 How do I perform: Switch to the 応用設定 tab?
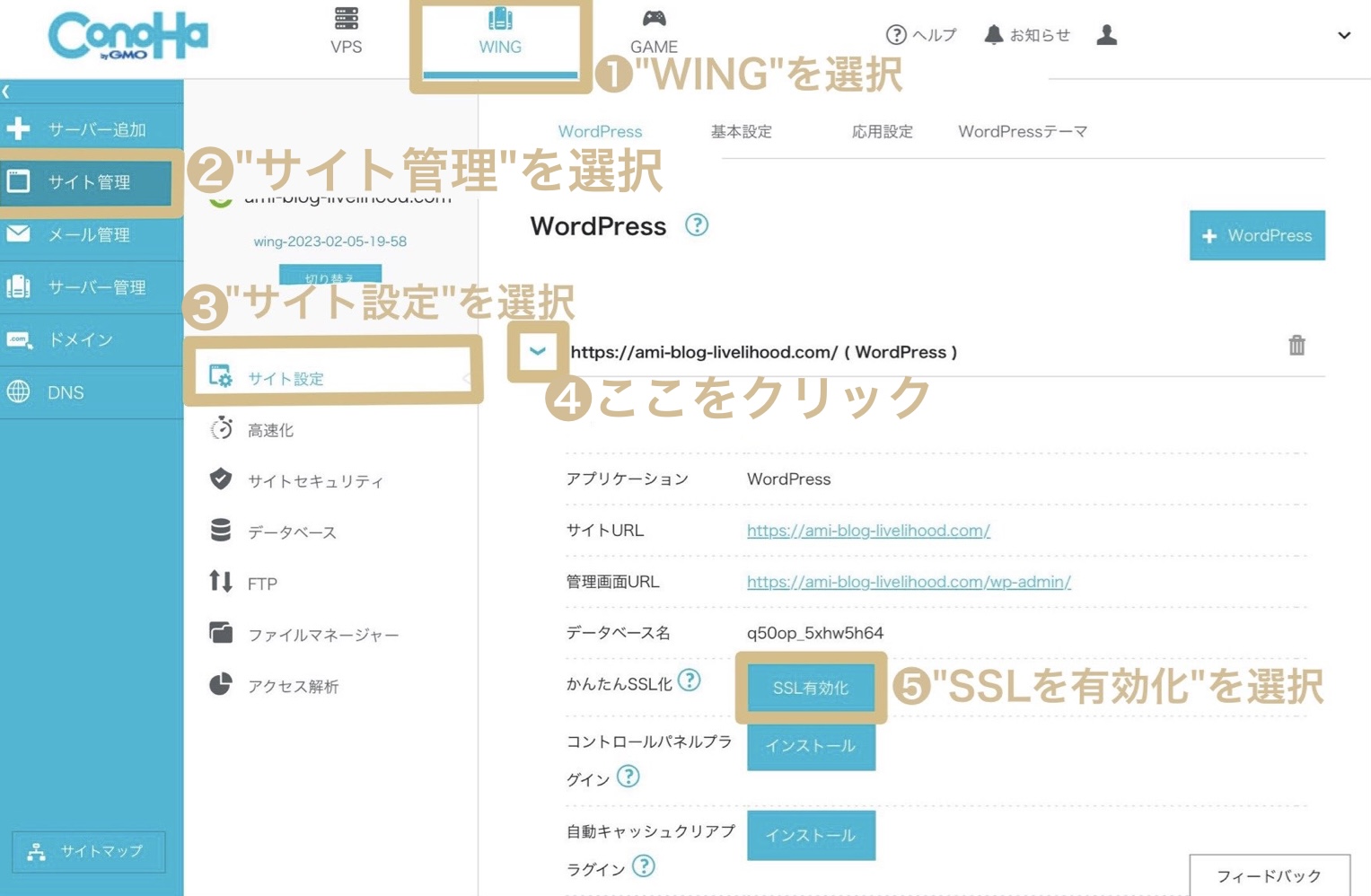click(883, 131)
